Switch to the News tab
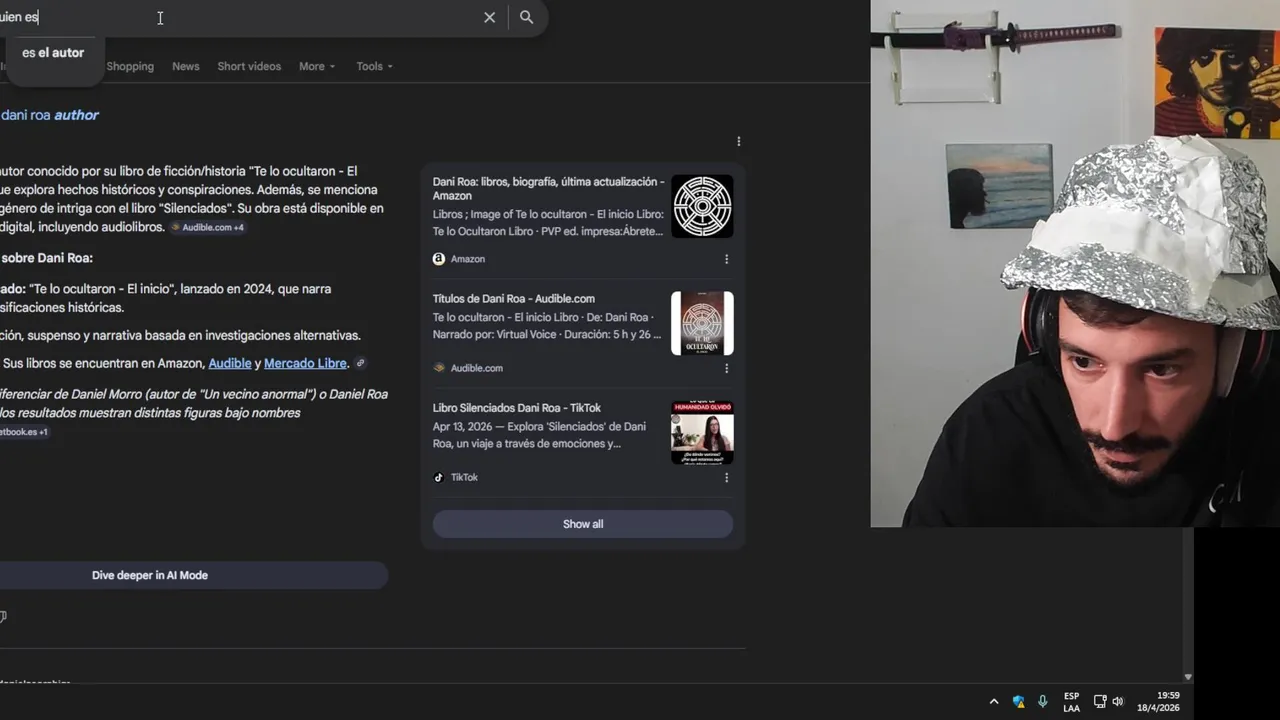Screen dimensions: 1280x720 point(186,67)
